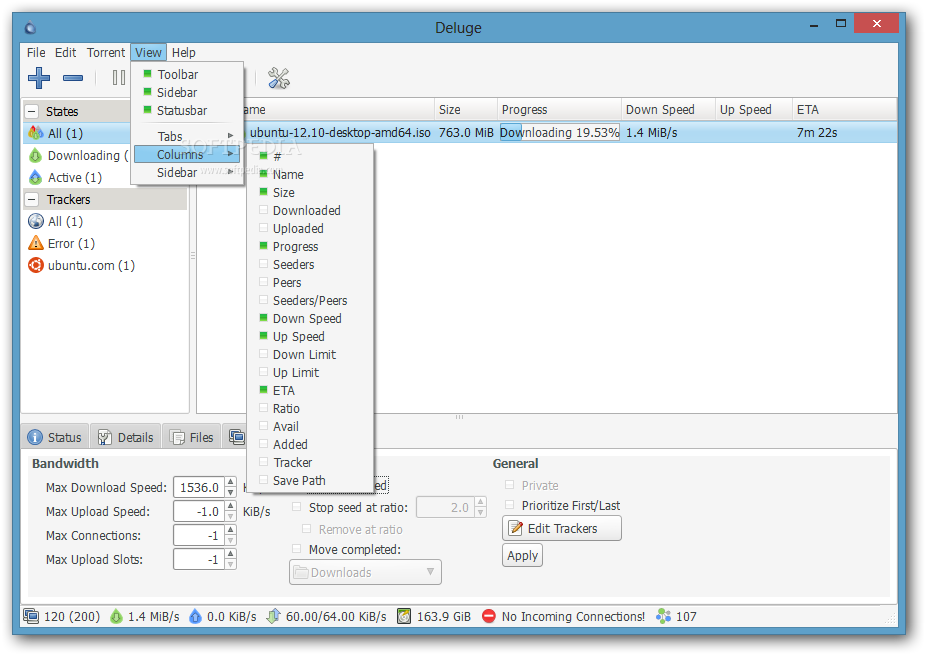Open the Torrent menu

click(106, 53)
